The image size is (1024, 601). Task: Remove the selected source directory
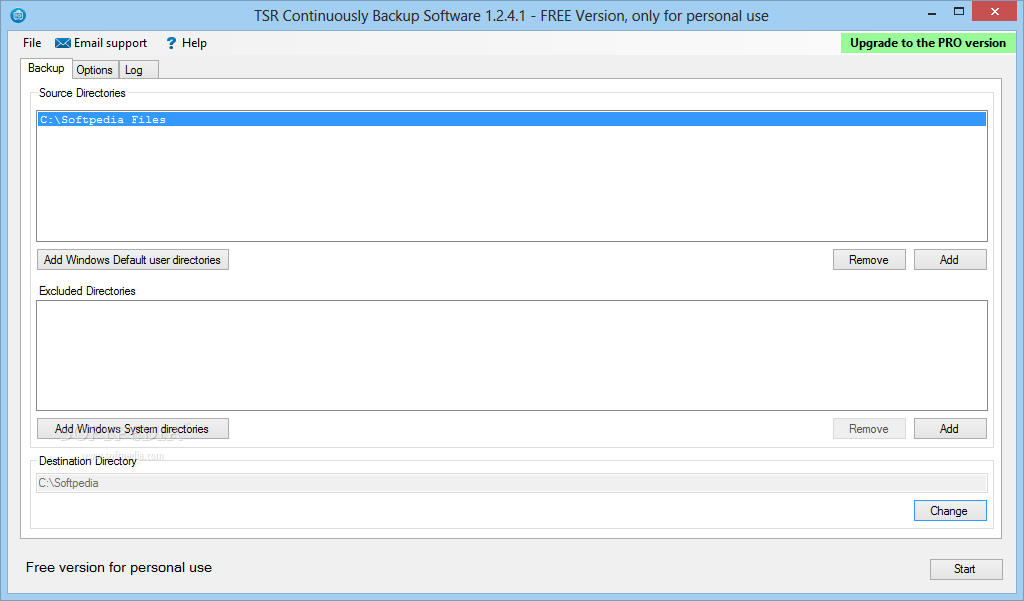click(869, 259)
